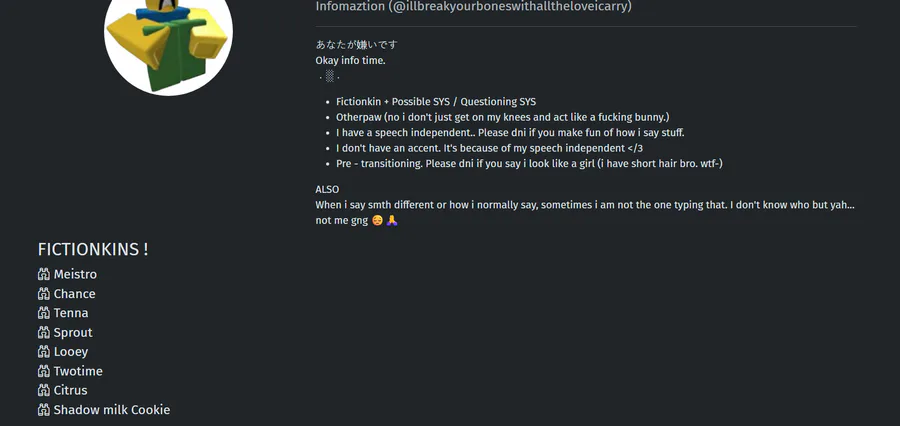
Task: Click the binoculars icon next to Chance
Action: pyautogui.click(x=44, y=294)
